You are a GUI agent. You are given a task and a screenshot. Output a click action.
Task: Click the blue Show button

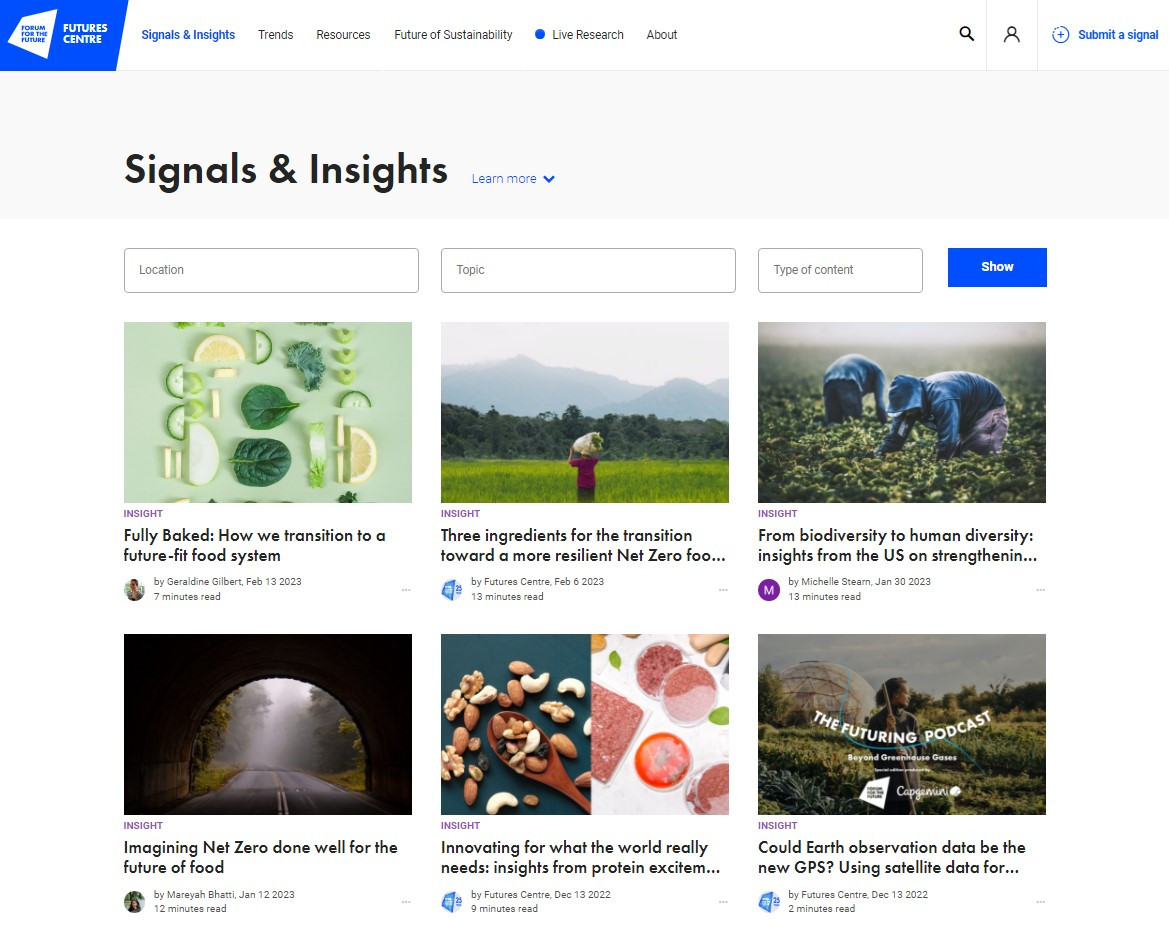[x=997, y=267]
